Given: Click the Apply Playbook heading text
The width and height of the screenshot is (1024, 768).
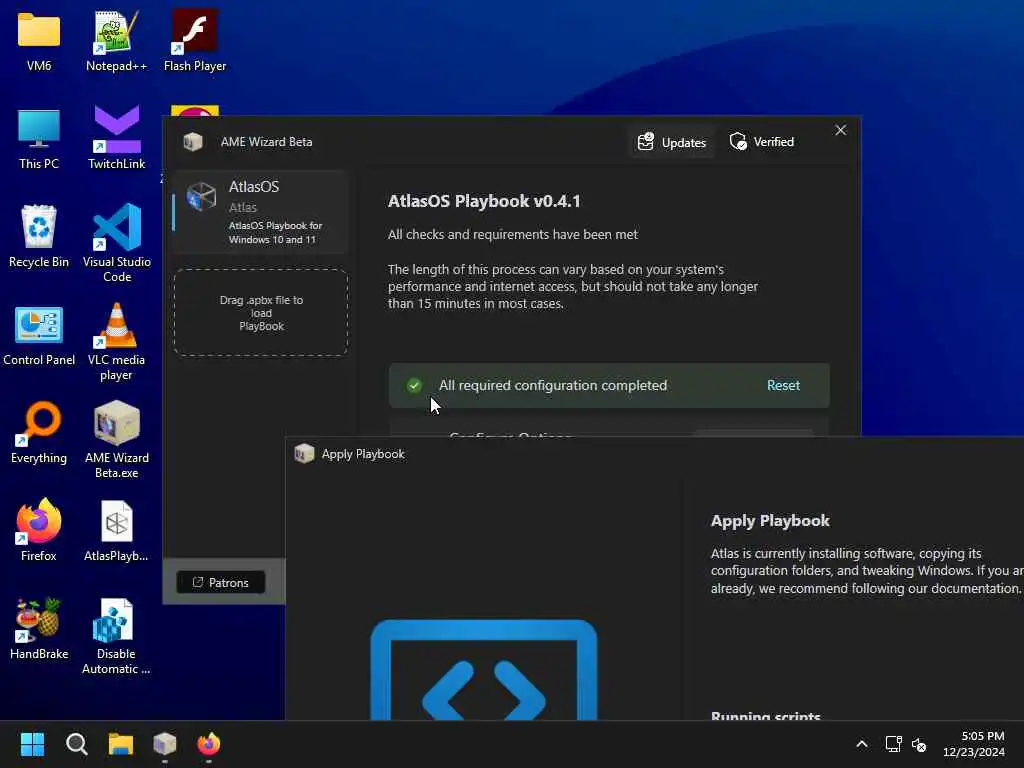Looking at the screenshot, I should [x=770, y=521].
